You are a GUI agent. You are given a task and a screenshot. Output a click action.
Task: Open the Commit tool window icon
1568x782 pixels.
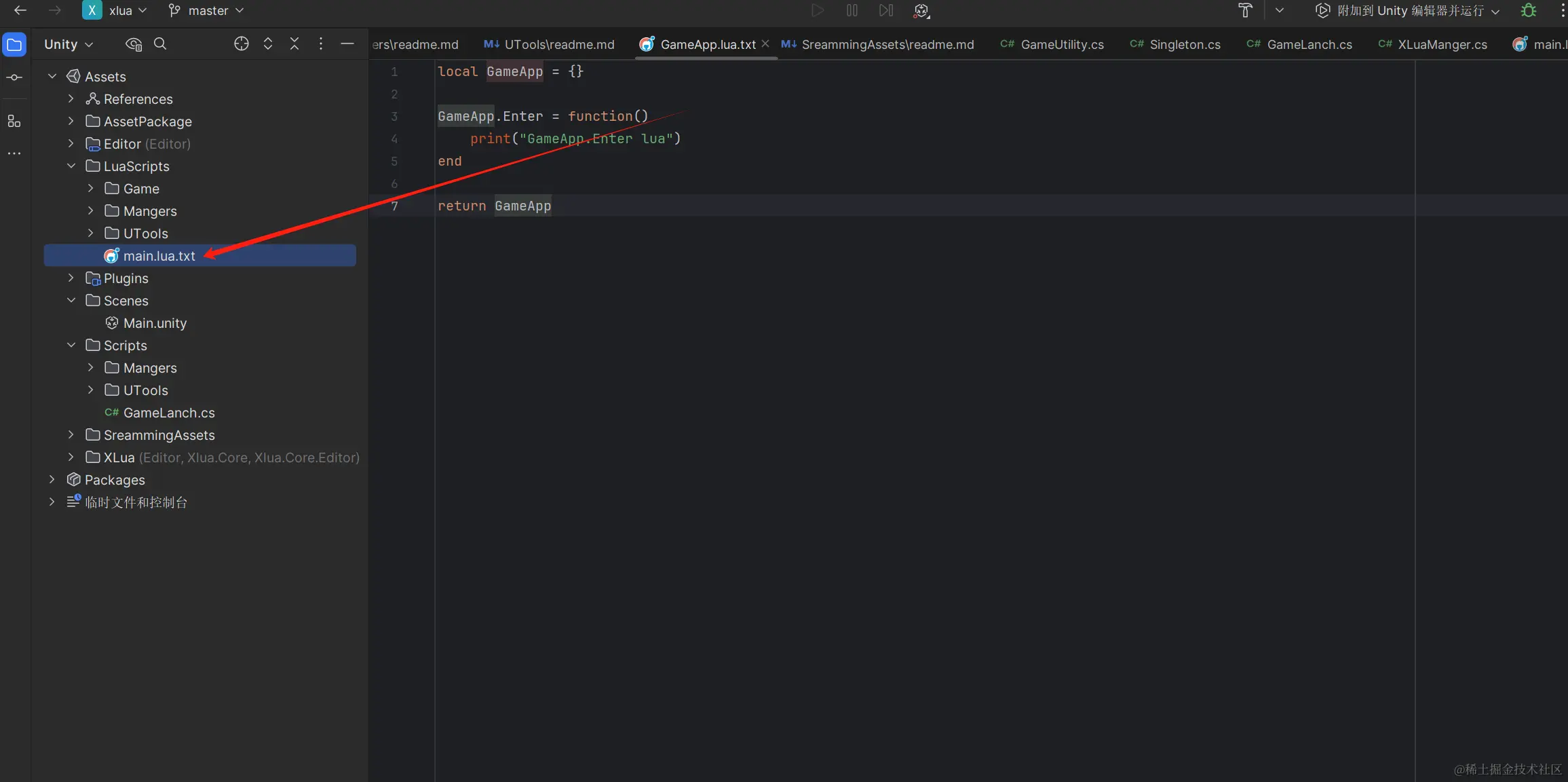tap(14, 77)
